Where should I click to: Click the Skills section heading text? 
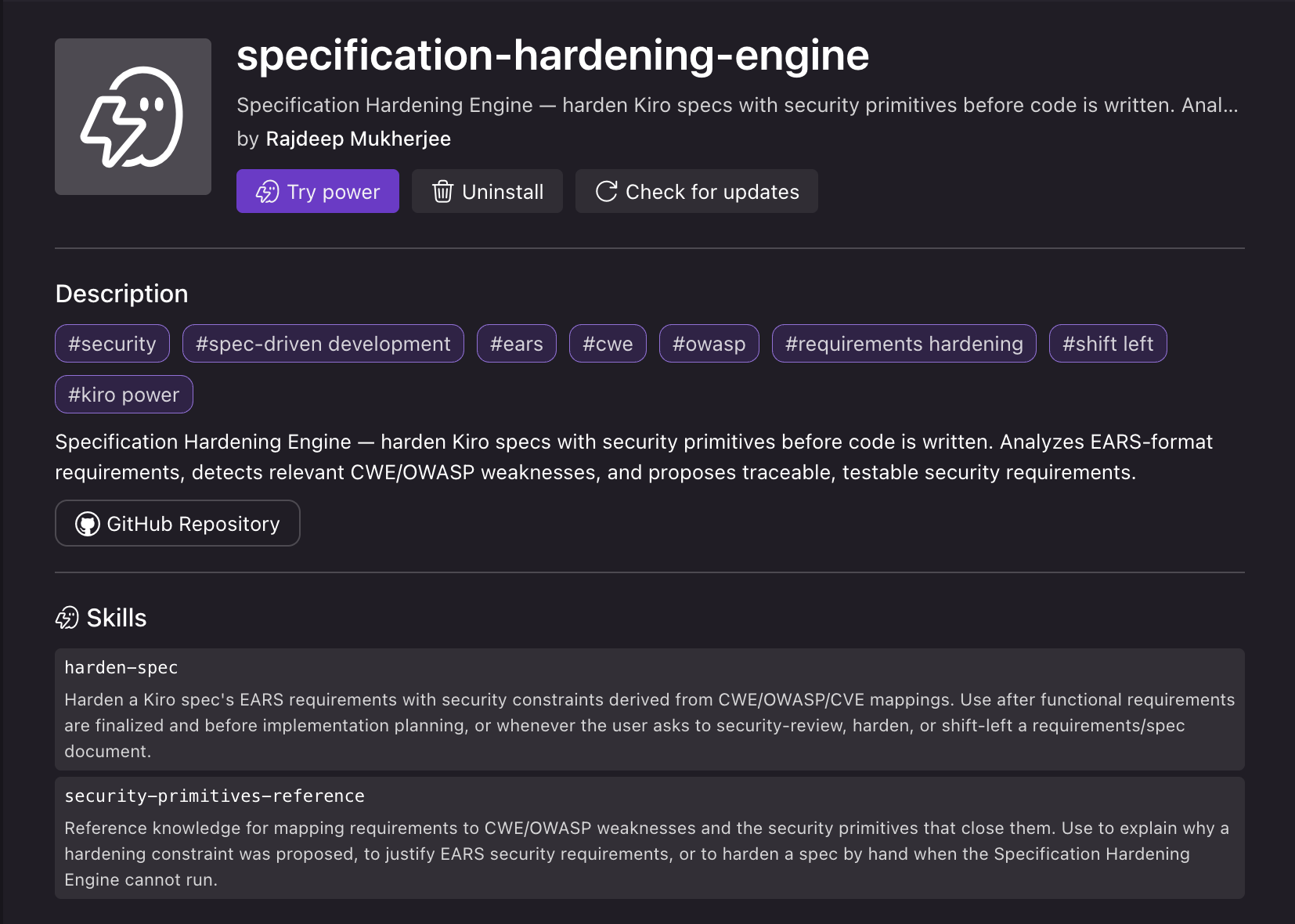(117, 618)
